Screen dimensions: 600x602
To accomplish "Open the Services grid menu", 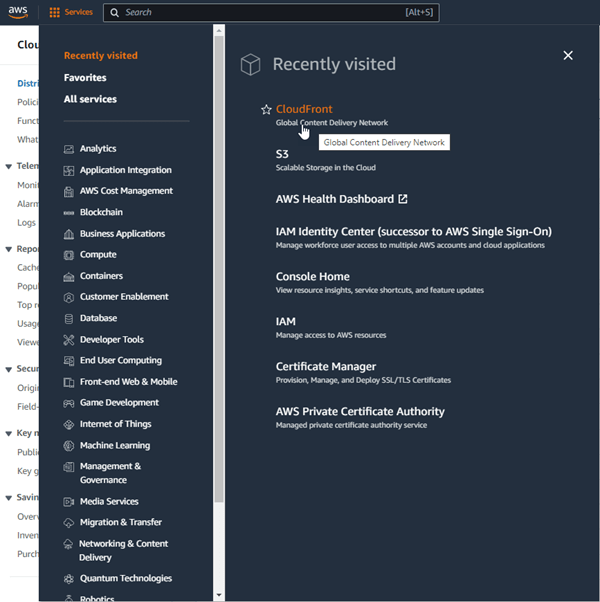I will pyautogui.click(x=70, y=13).
